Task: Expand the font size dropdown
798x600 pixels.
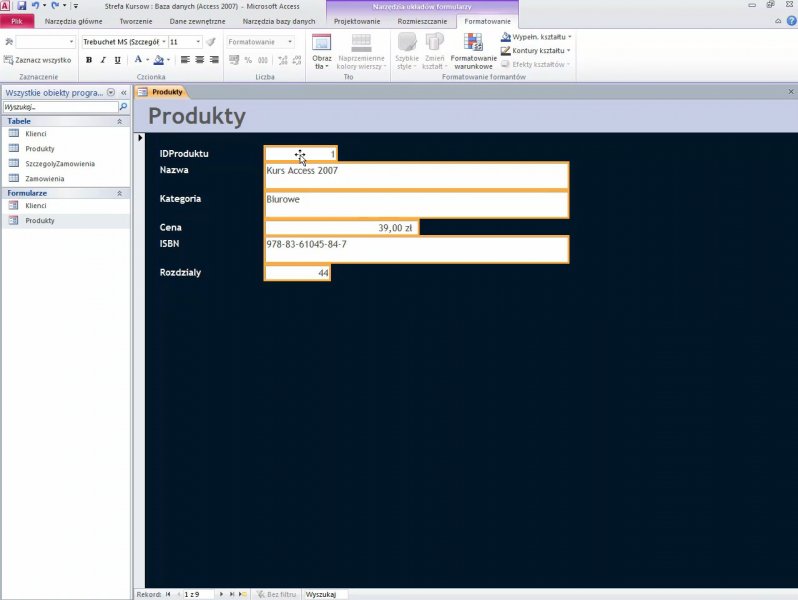Action: (198, 42)
